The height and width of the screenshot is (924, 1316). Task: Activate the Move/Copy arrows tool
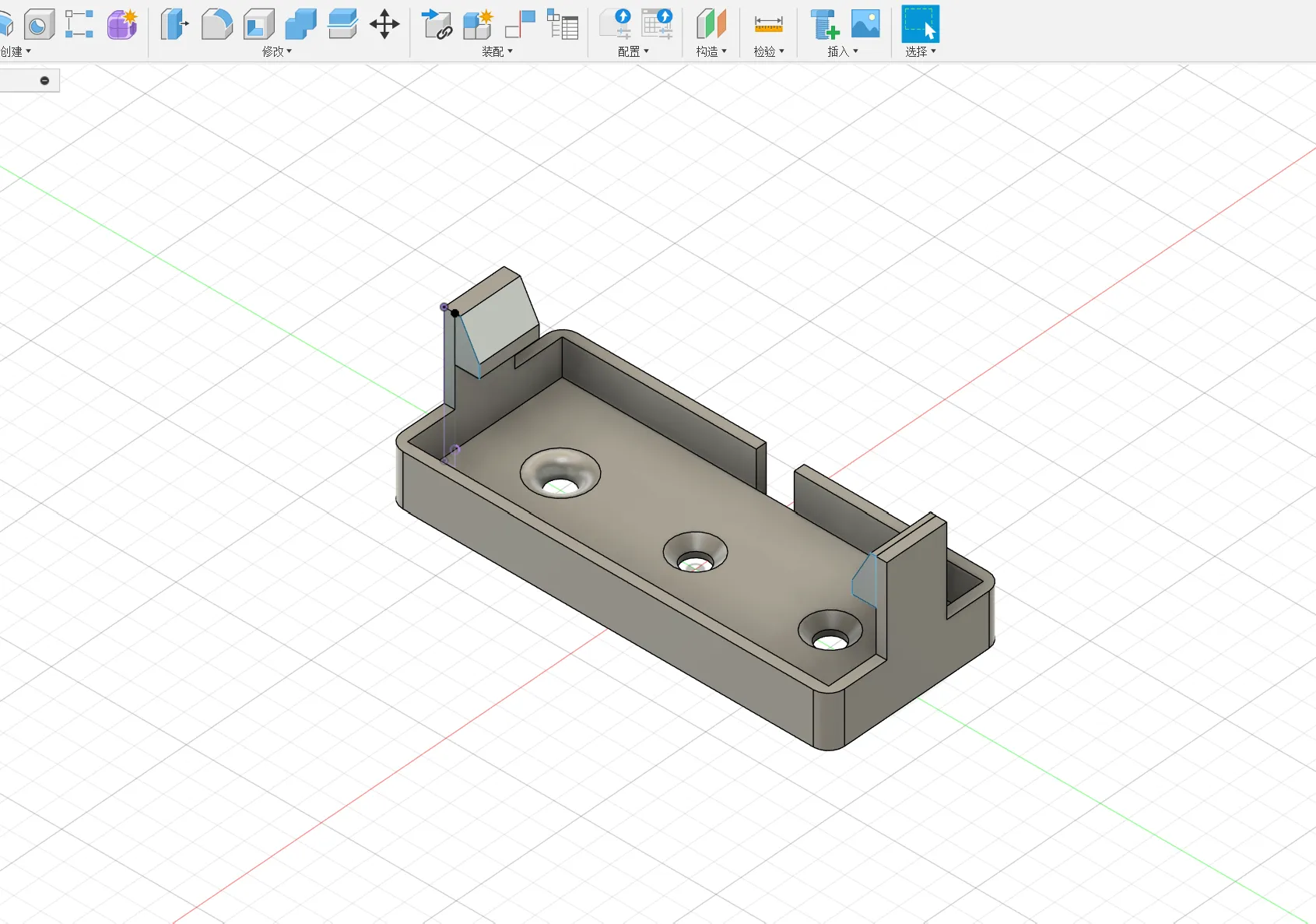[384, 24]
